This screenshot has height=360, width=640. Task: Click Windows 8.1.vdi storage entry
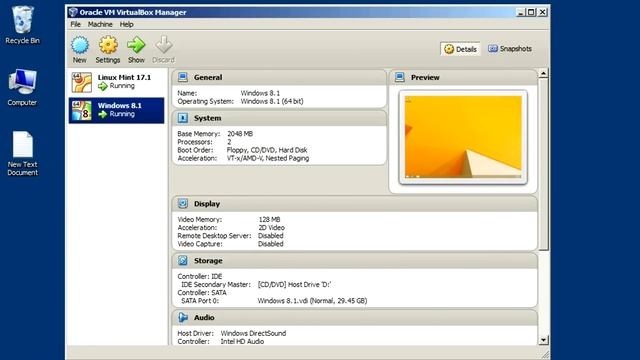tap(312, 301)
